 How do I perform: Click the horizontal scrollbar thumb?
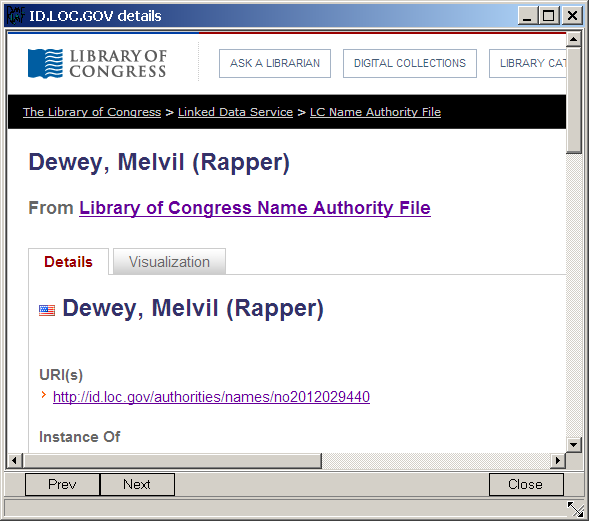pyautogui.click(x=172, y=461)
